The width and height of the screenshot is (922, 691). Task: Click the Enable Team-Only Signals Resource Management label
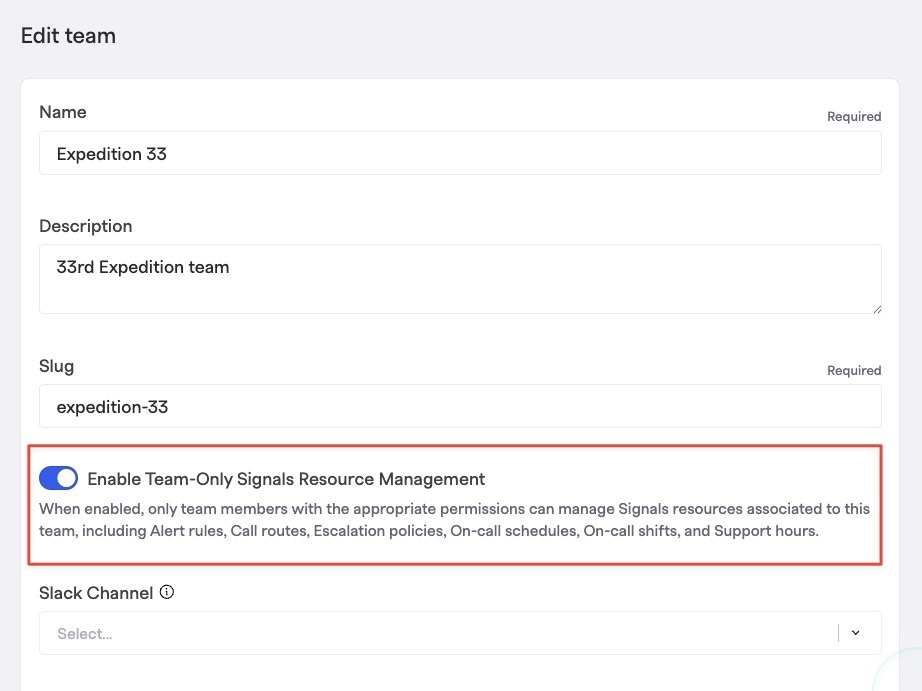point(286,479)
